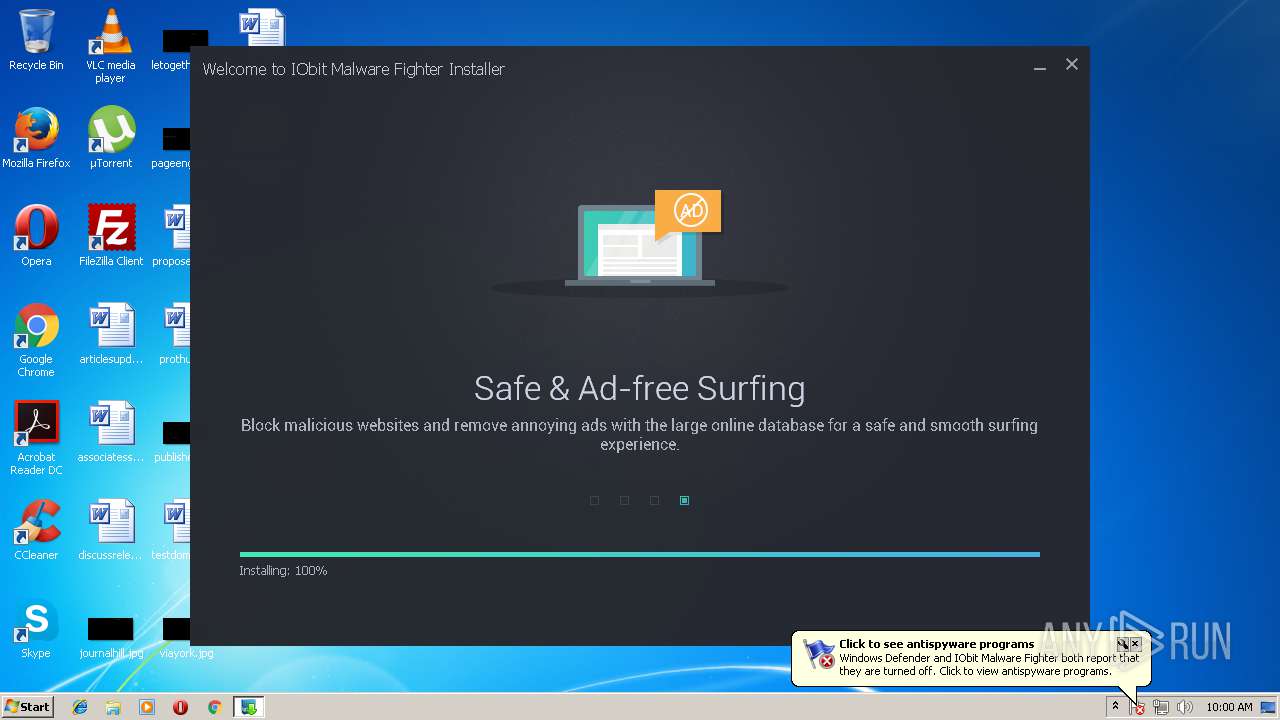This screenshot has width=1280, height=720.
Task: Launch Windows Media Player from taskbar
Action: point(147,707)
